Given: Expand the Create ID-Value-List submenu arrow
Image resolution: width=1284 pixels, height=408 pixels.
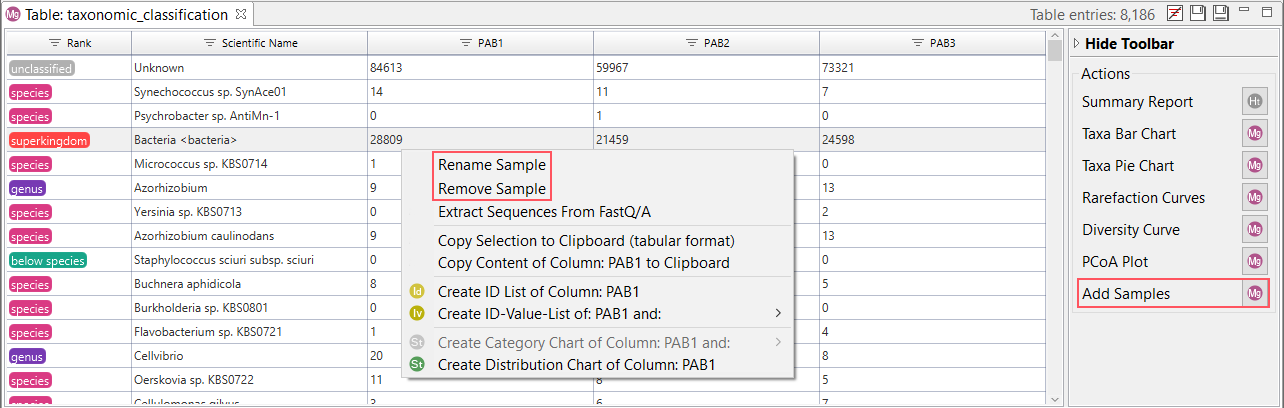Looking at the screenshot, I should [778, 314].
